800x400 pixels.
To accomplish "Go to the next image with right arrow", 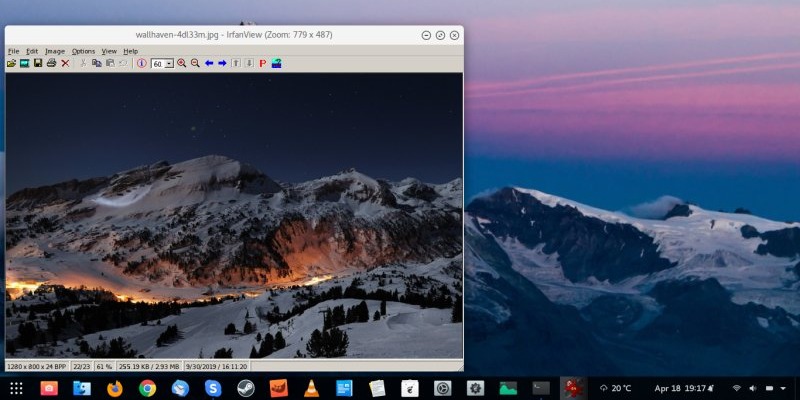I will click(x=222, y=63).
